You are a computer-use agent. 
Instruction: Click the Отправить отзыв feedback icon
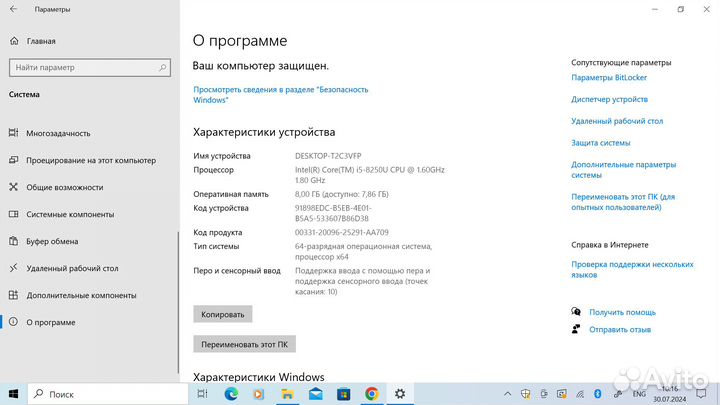576,329
